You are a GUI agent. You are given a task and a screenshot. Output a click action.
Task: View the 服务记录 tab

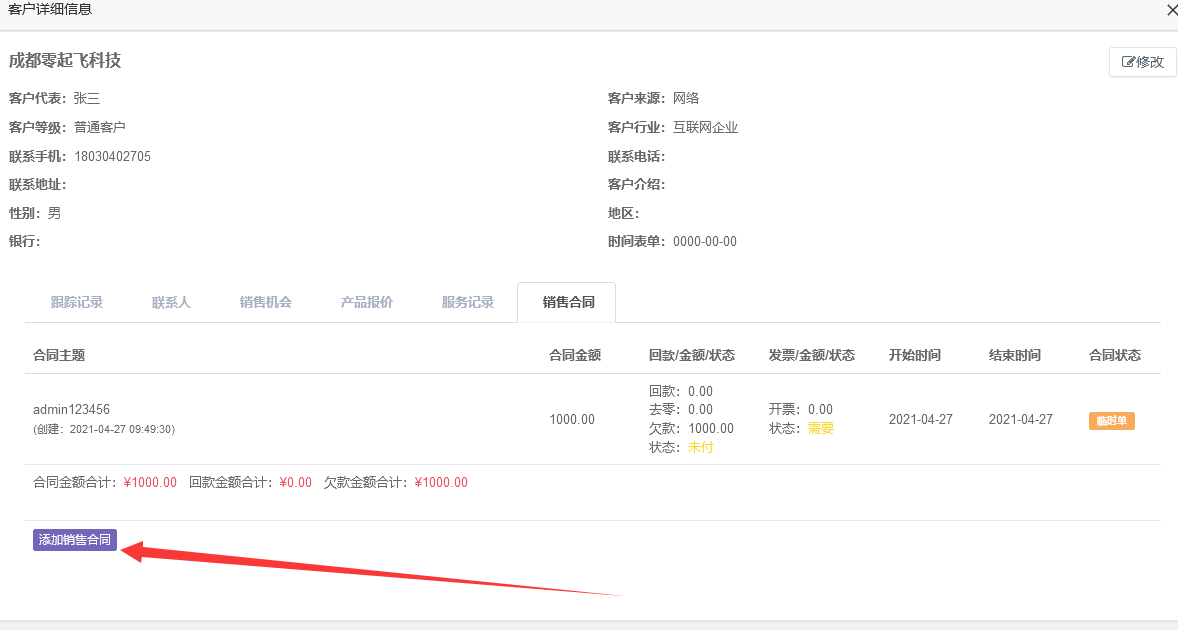(x=468, y=302)
